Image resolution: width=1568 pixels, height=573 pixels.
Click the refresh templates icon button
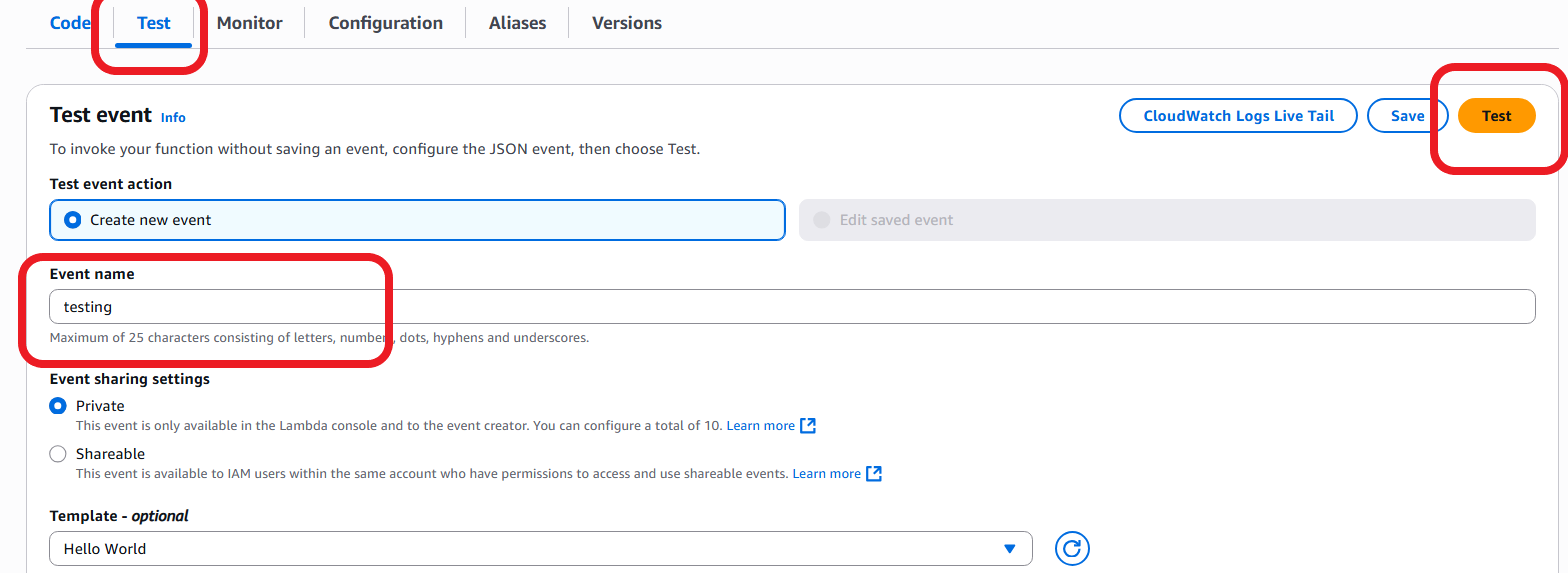tap(1072, 548)
